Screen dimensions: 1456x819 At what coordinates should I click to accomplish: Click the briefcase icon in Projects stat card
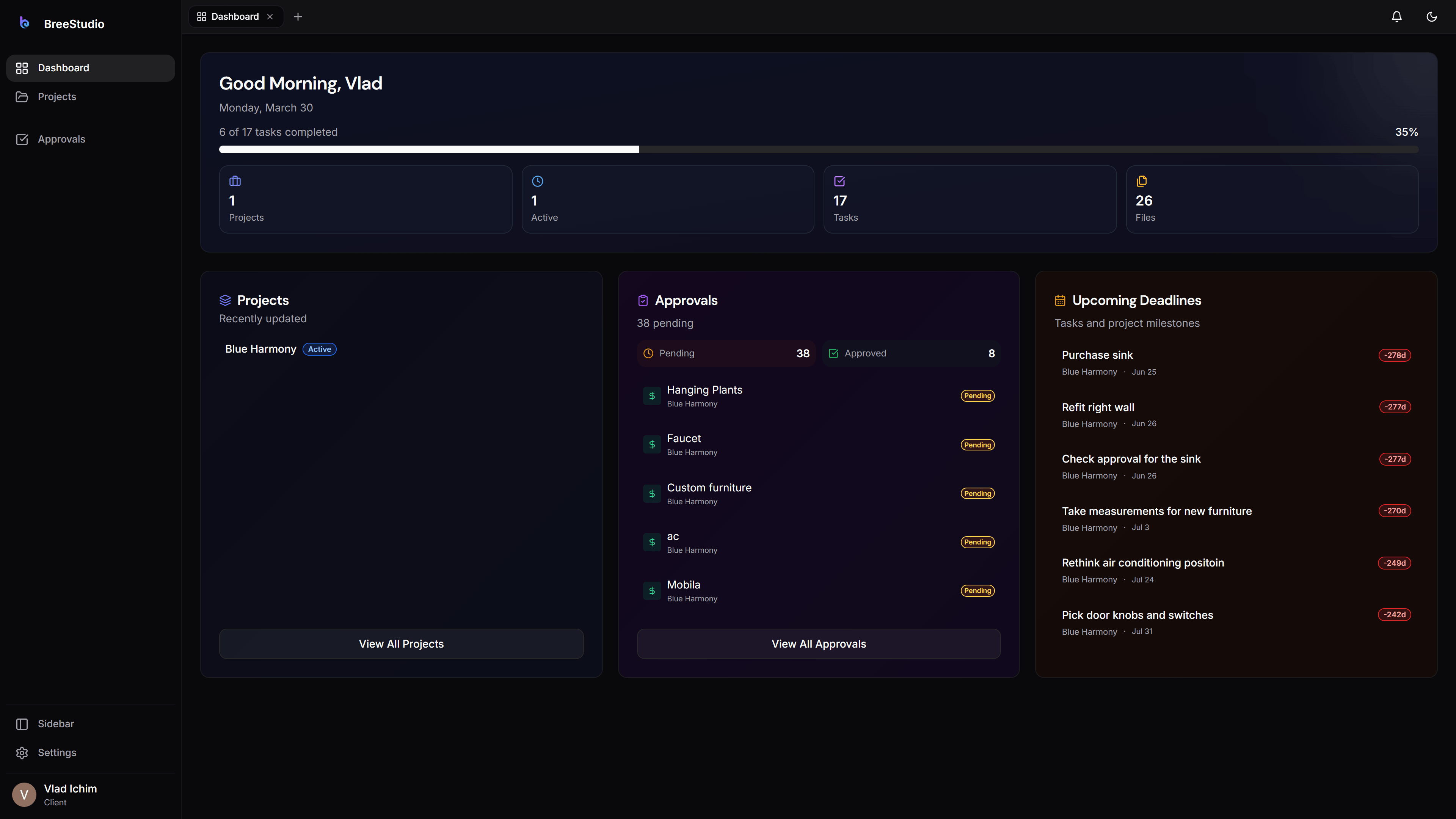click(235, 181)
